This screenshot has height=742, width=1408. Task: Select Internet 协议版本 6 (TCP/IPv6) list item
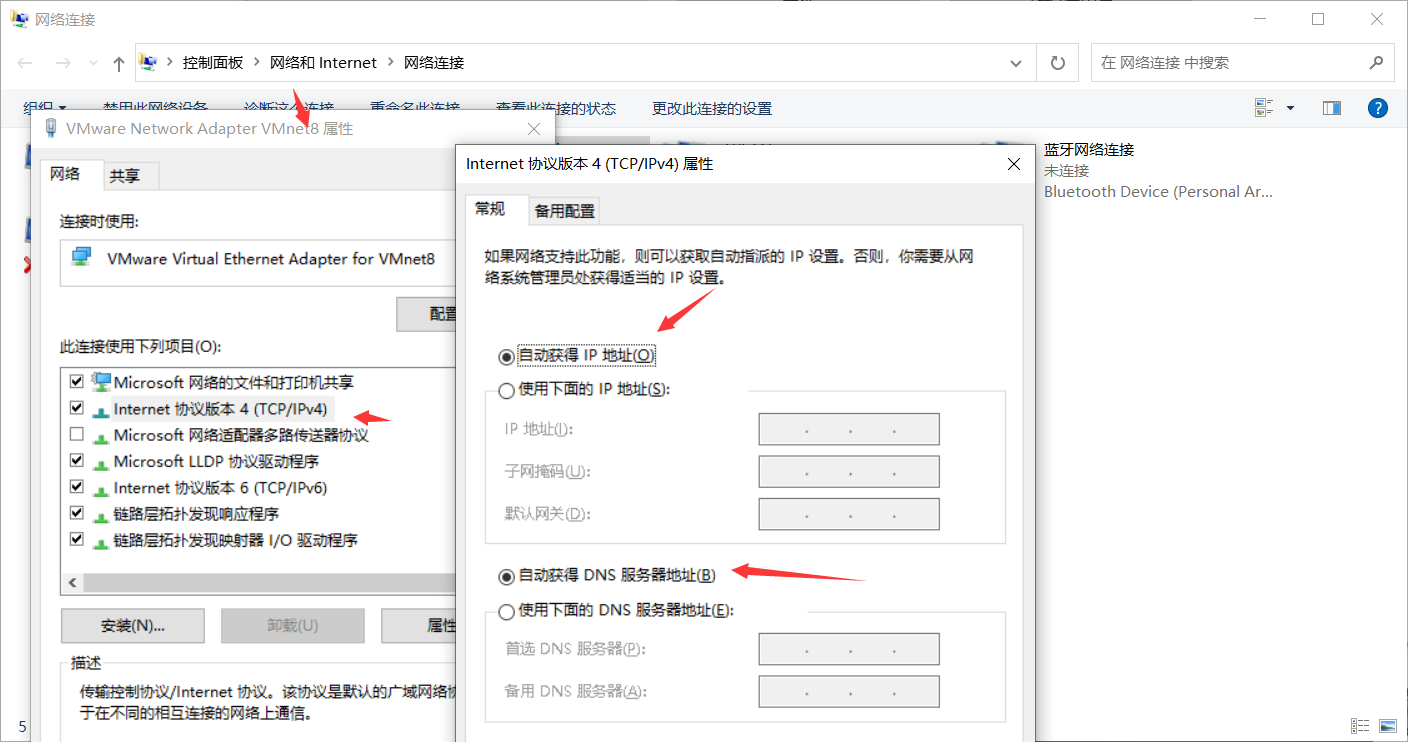tap(220, 487)
